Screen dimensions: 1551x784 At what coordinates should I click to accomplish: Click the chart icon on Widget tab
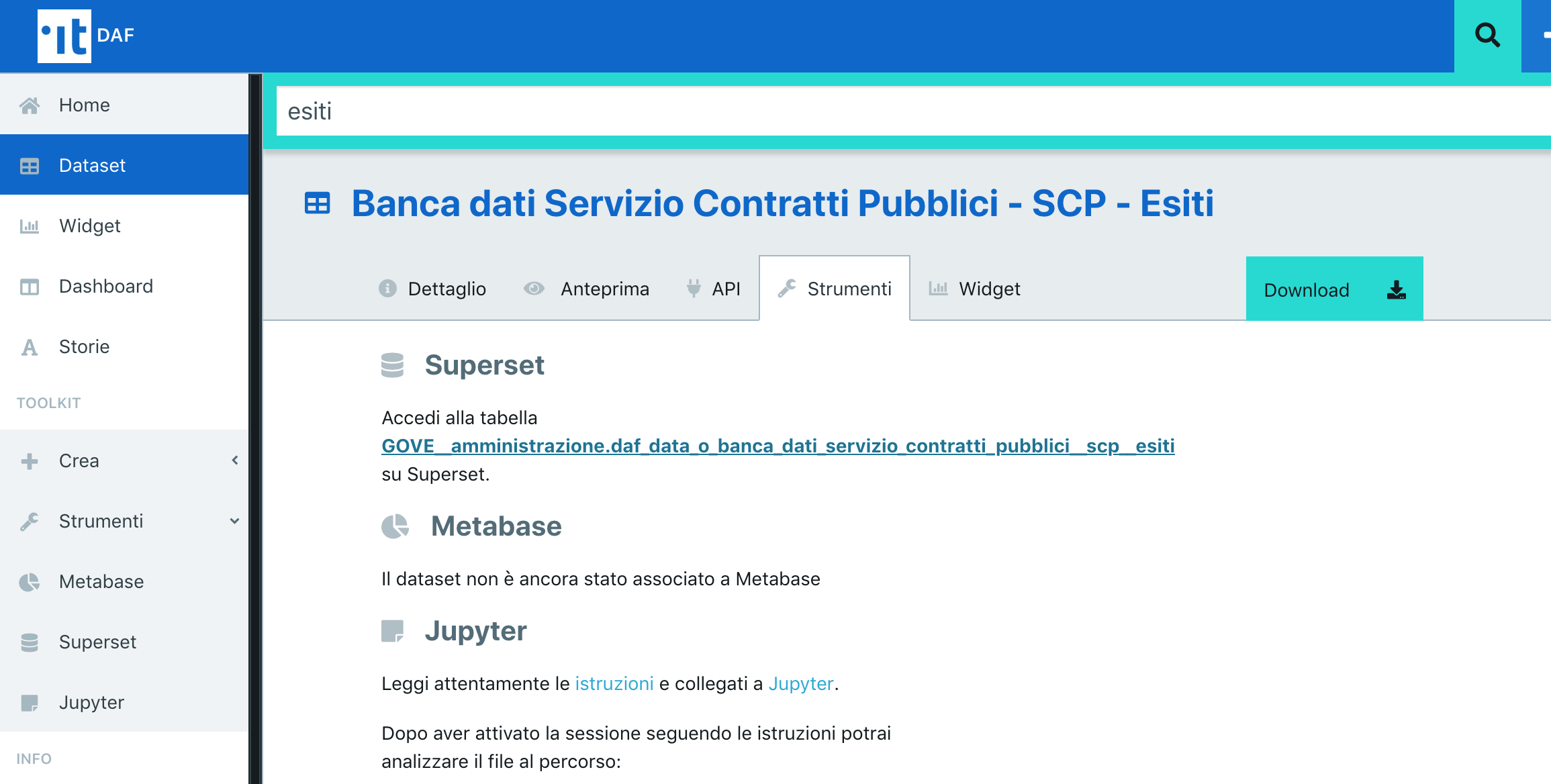point(938,289)
